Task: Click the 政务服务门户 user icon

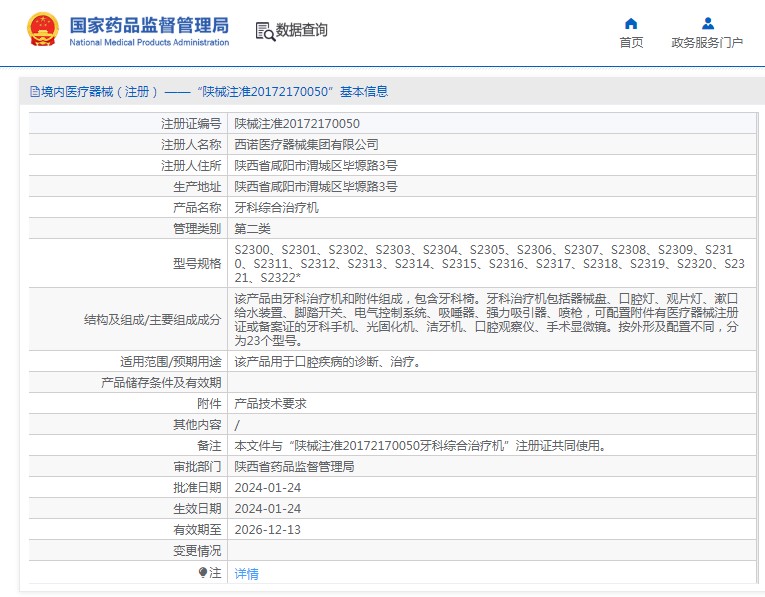Action: coord(707,23)
